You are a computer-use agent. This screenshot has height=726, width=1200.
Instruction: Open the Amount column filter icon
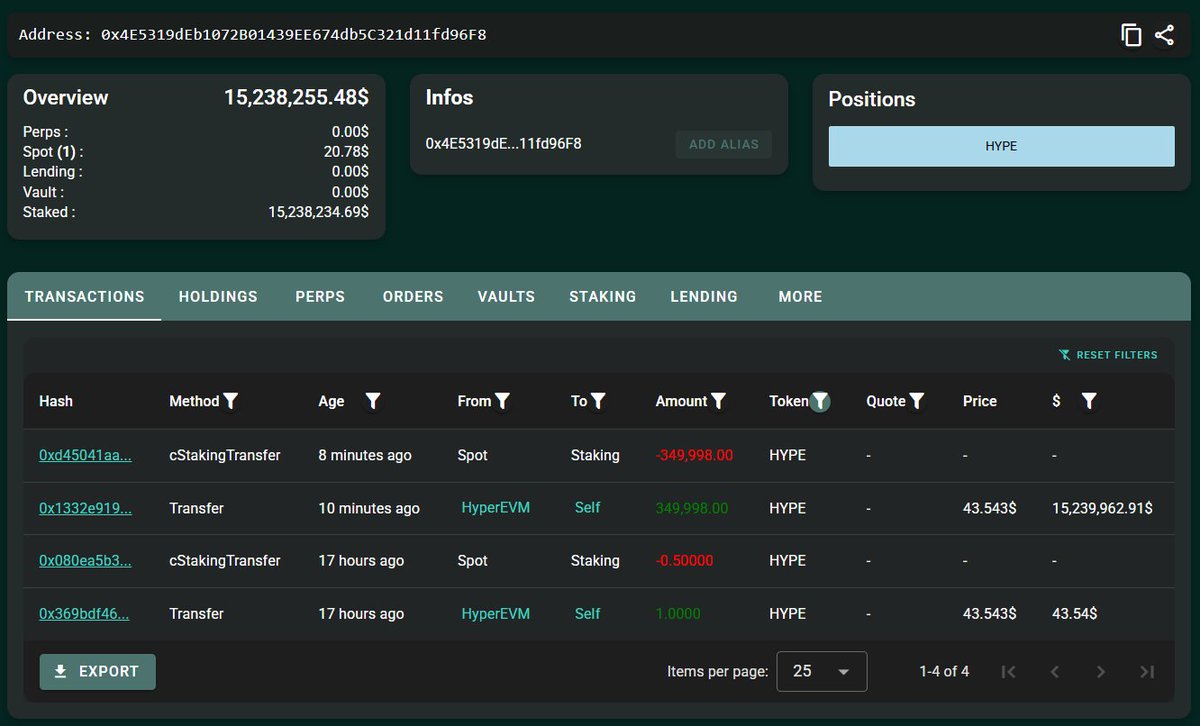coord(718,401)
